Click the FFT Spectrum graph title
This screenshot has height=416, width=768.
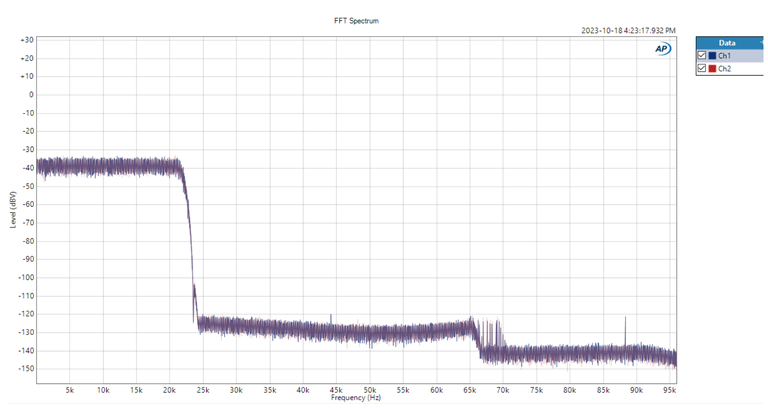click(x=356, y=20)
